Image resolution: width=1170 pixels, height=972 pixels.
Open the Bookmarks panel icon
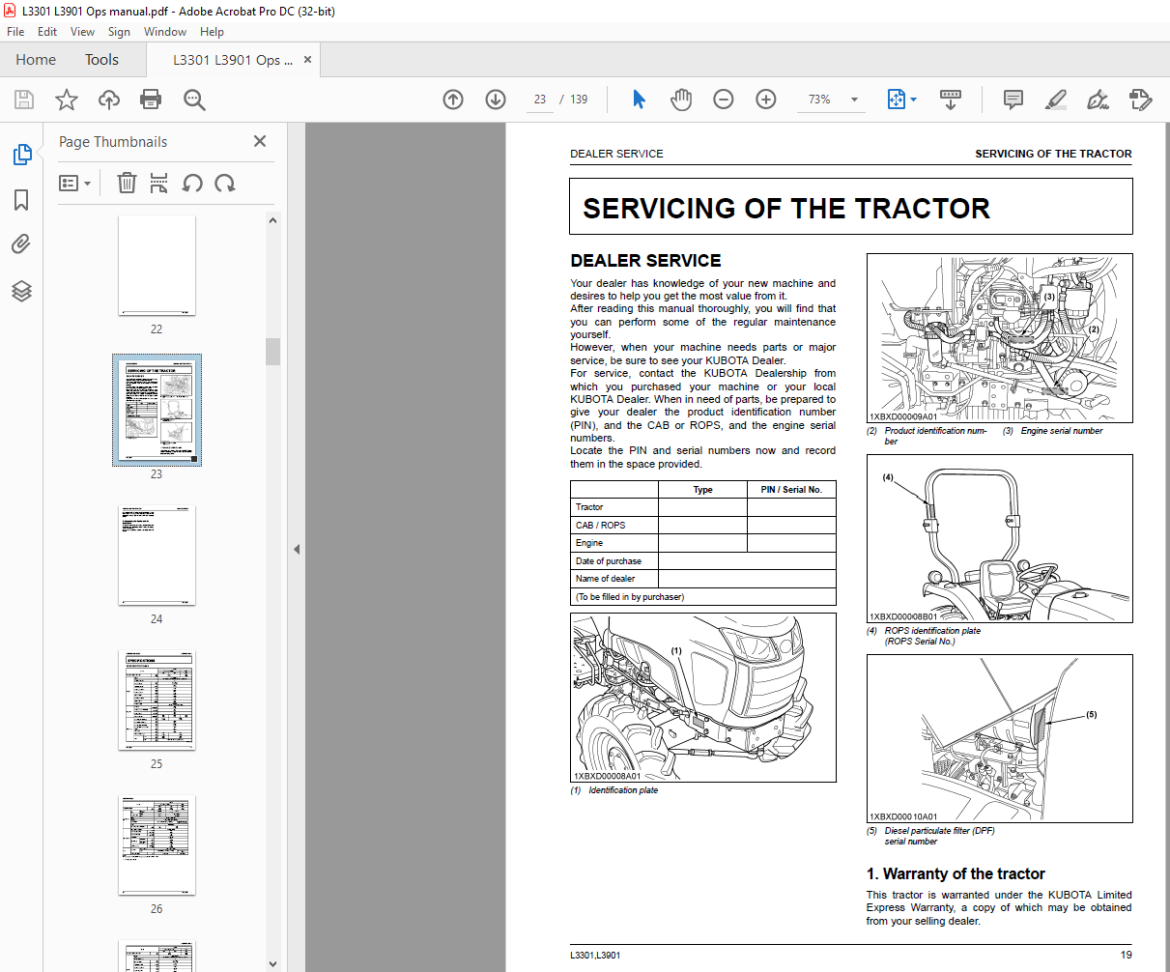[x=22, y=200]
